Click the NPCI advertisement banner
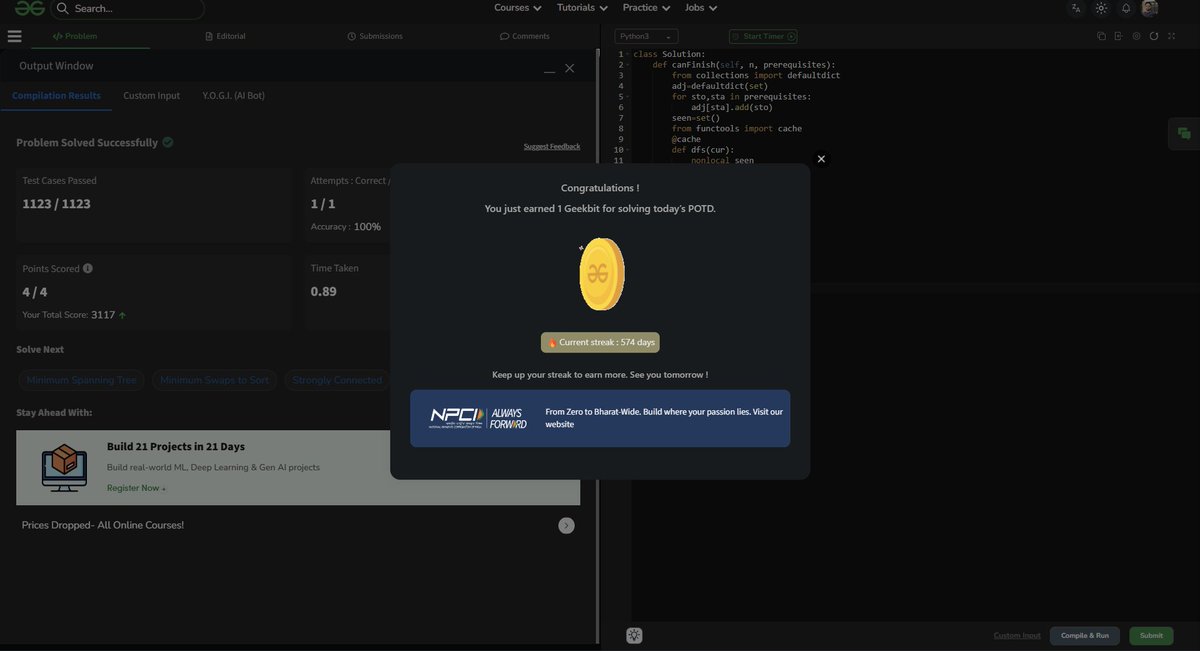Viewport: 1200px width, 651px height. point(600,418)
